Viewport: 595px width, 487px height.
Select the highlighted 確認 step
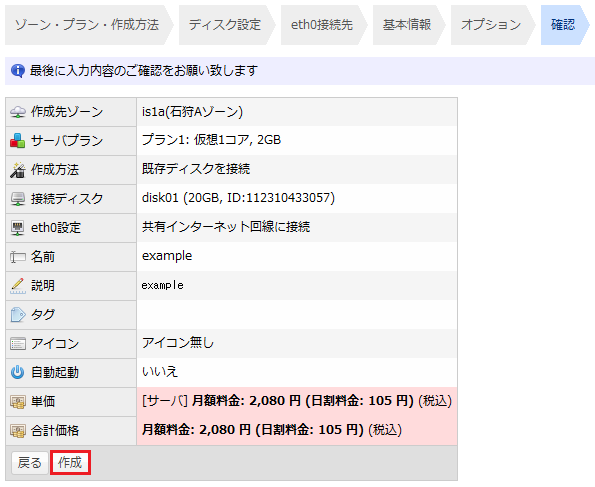pos(563,25)
